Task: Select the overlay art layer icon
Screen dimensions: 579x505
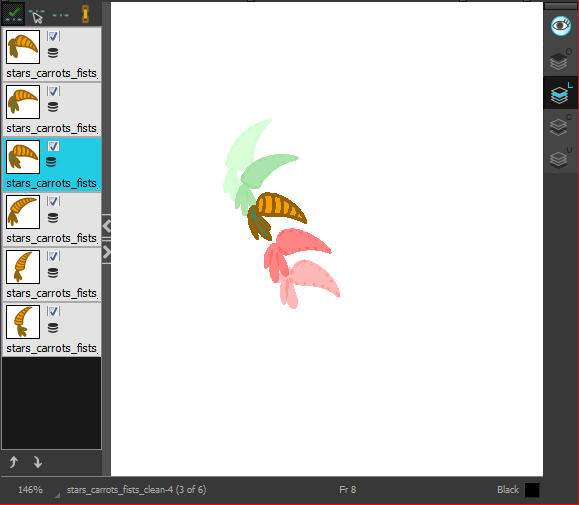Action: [x=560, y=60]
